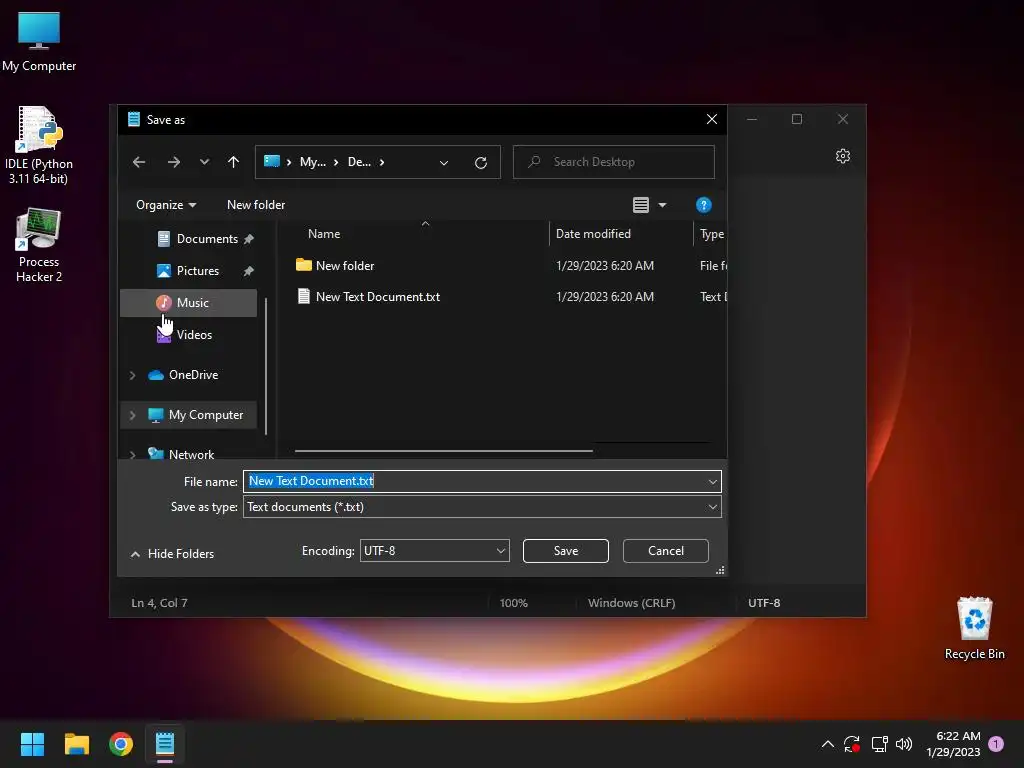Select Videos in navigation pane

tap(194, 334)
